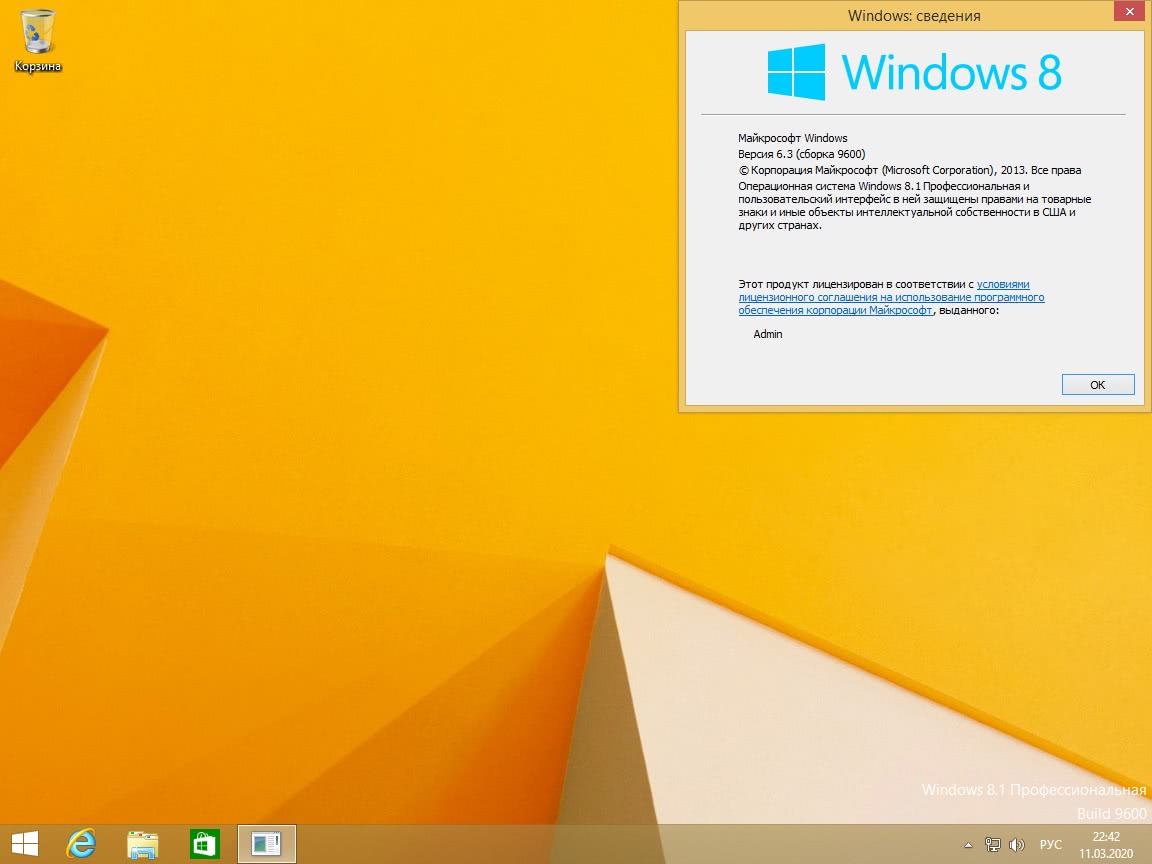
Task: Click the winver window taskbar button
Action: [267, 844]
